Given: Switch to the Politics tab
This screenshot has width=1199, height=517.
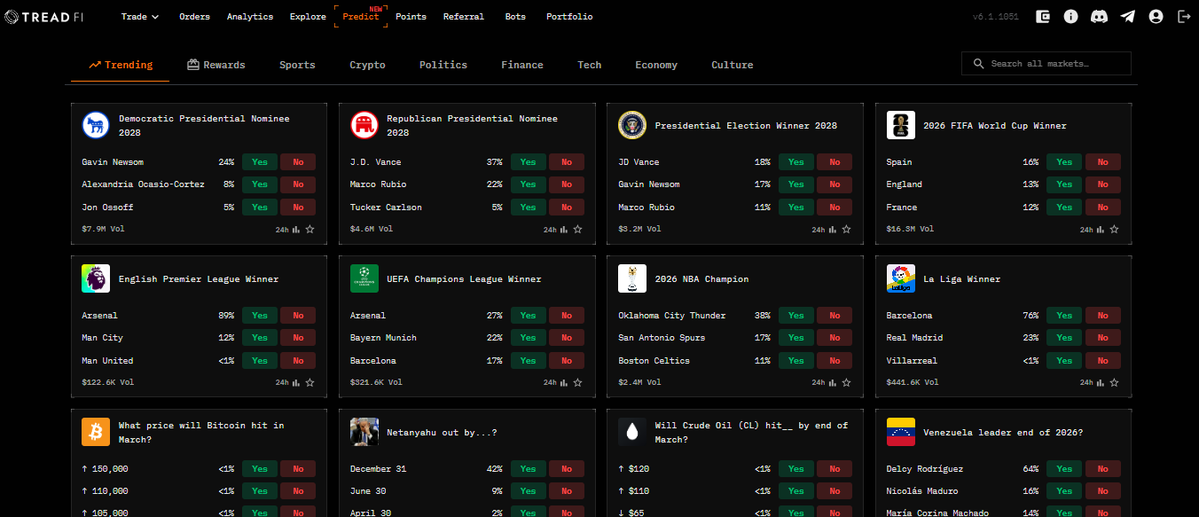Looking at the screenshot, I should point(443,65).
